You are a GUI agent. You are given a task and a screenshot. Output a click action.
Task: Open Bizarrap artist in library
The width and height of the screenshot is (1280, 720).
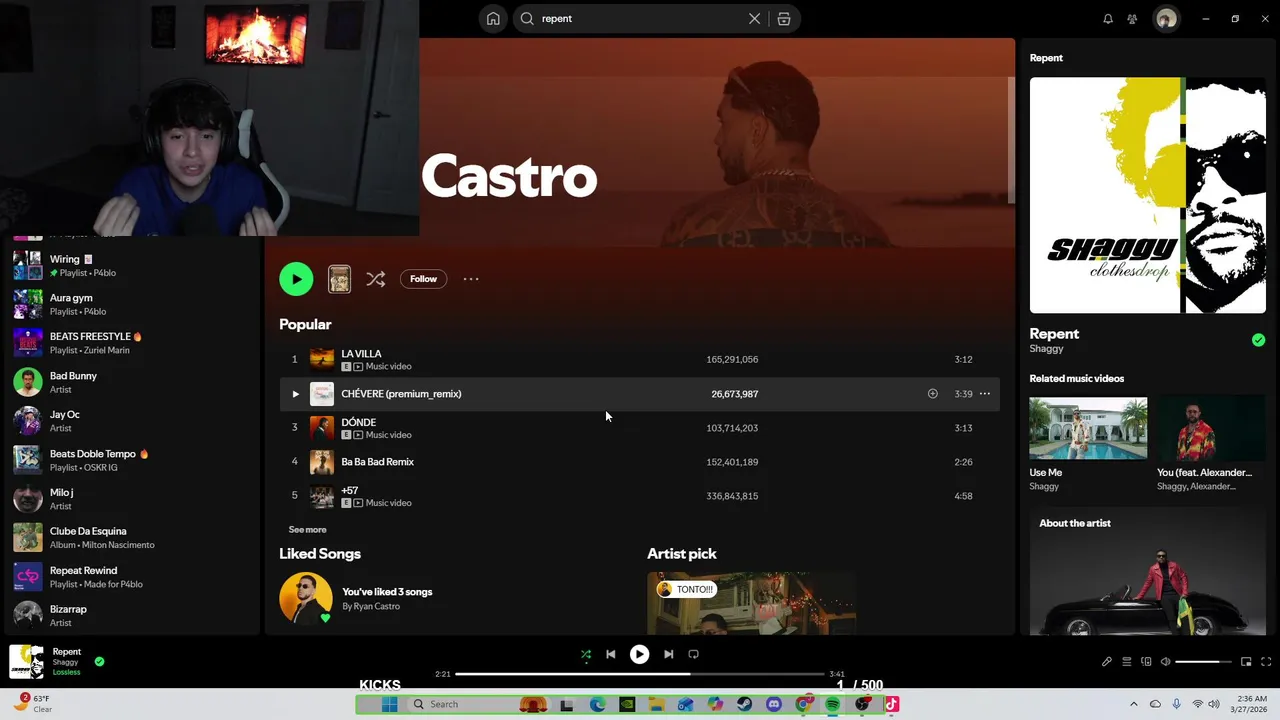pos(132,615)
